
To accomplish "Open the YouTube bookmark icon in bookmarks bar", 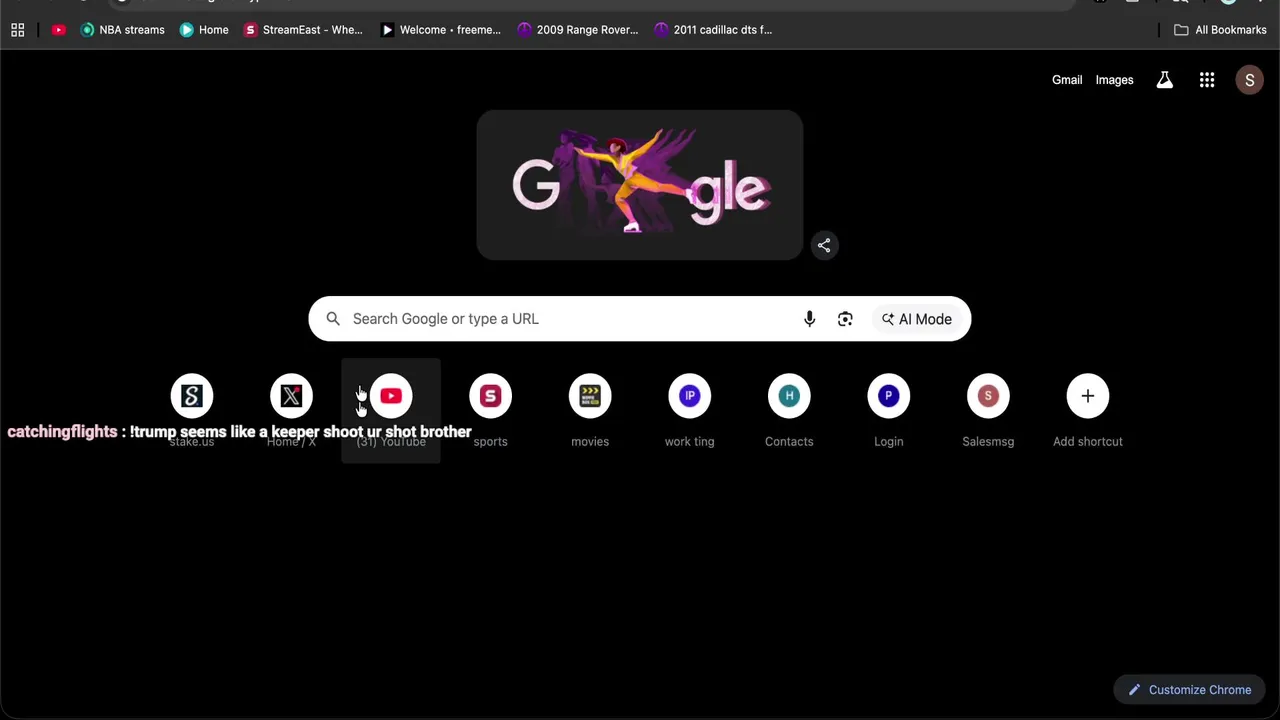I will pos(58,30).
